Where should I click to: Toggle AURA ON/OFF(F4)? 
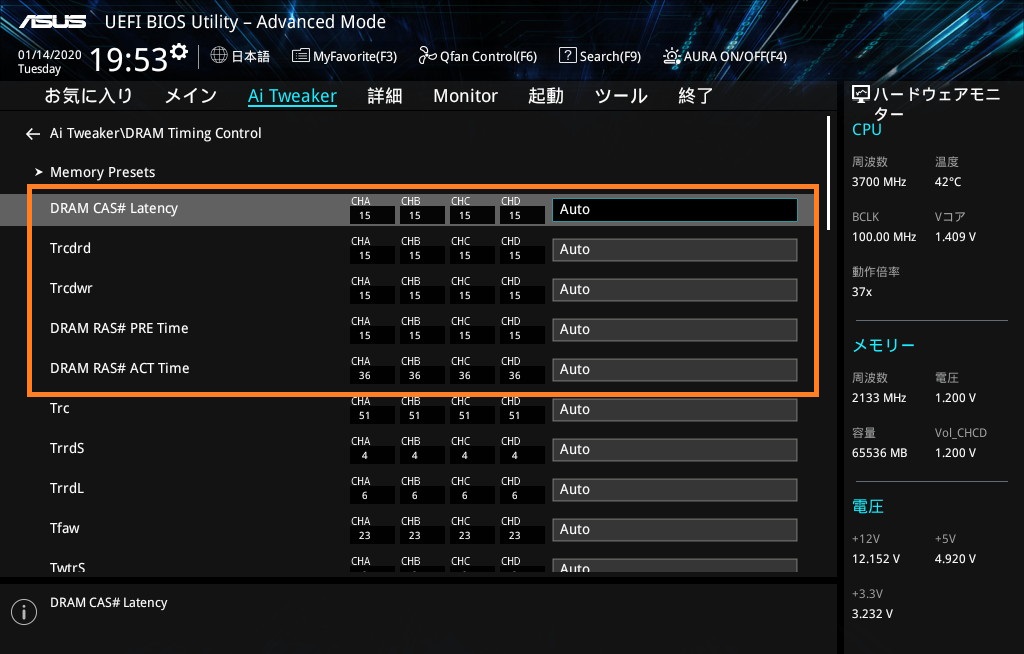tap(724, 56)
